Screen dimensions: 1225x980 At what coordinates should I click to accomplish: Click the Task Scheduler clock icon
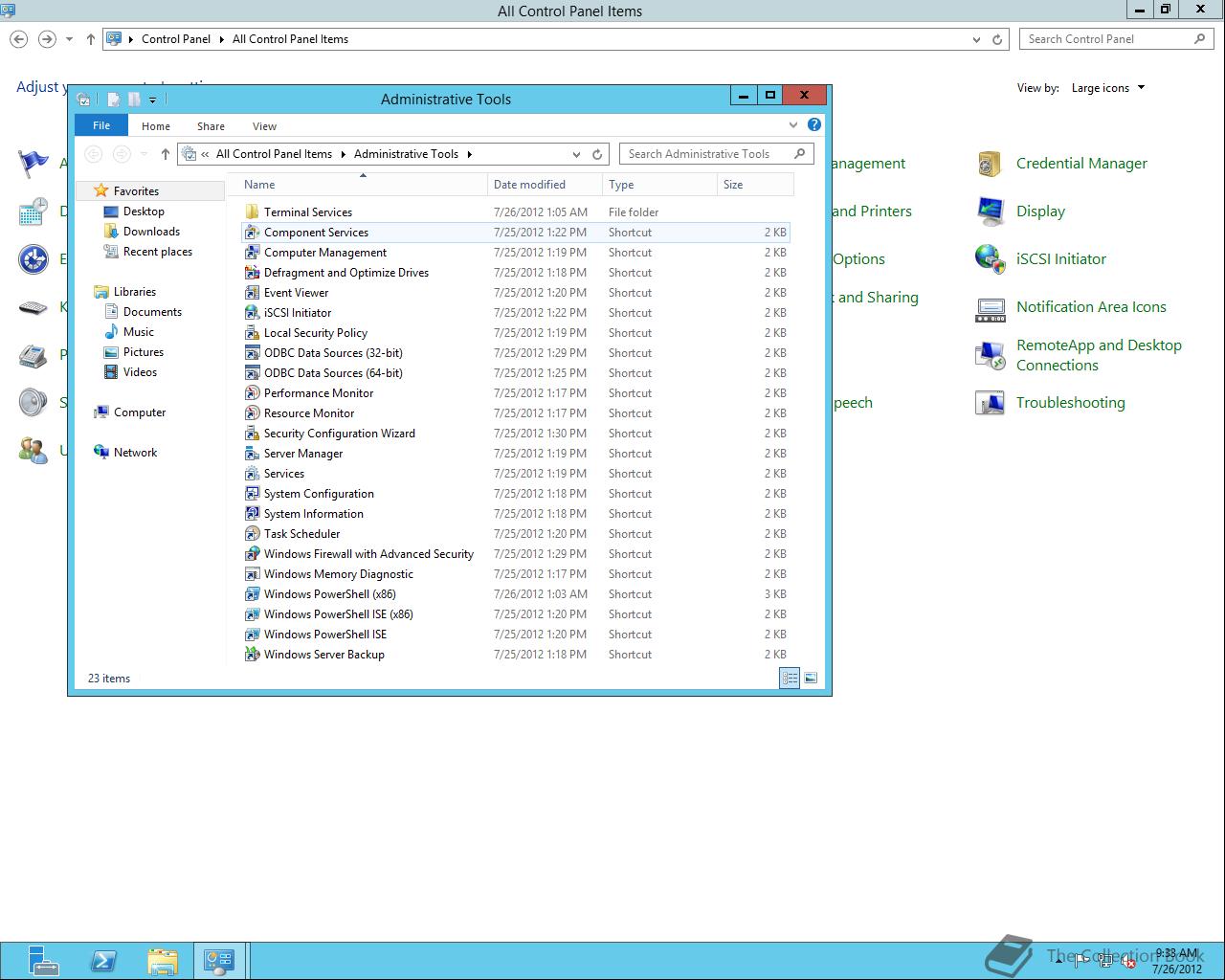(x=252, y=534)
